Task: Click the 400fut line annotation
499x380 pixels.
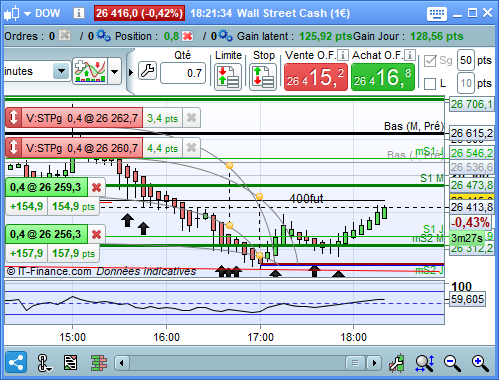Action: tap(306, 199)
